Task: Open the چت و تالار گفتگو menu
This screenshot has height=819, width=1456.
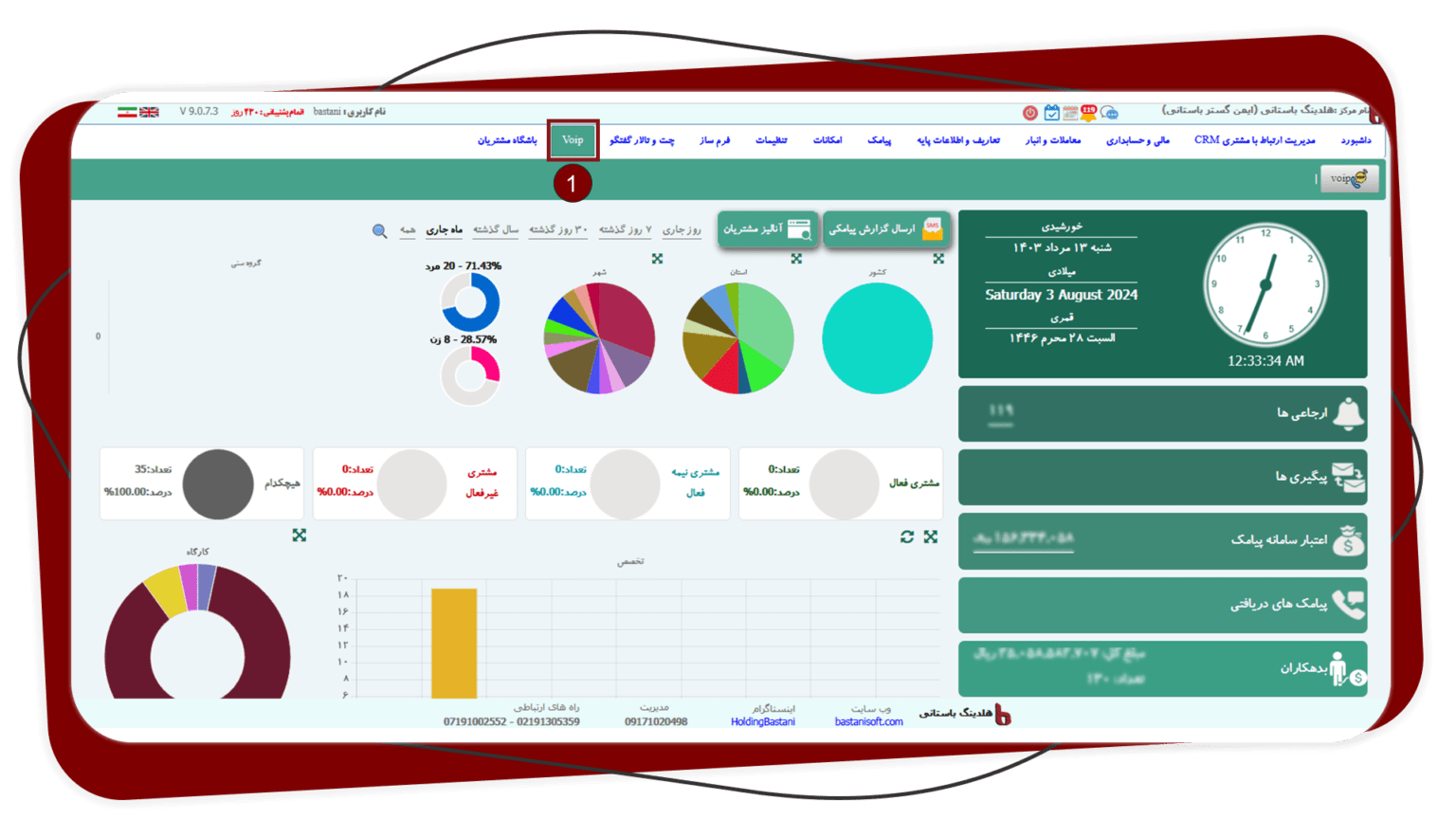Action: pos(642,140)
